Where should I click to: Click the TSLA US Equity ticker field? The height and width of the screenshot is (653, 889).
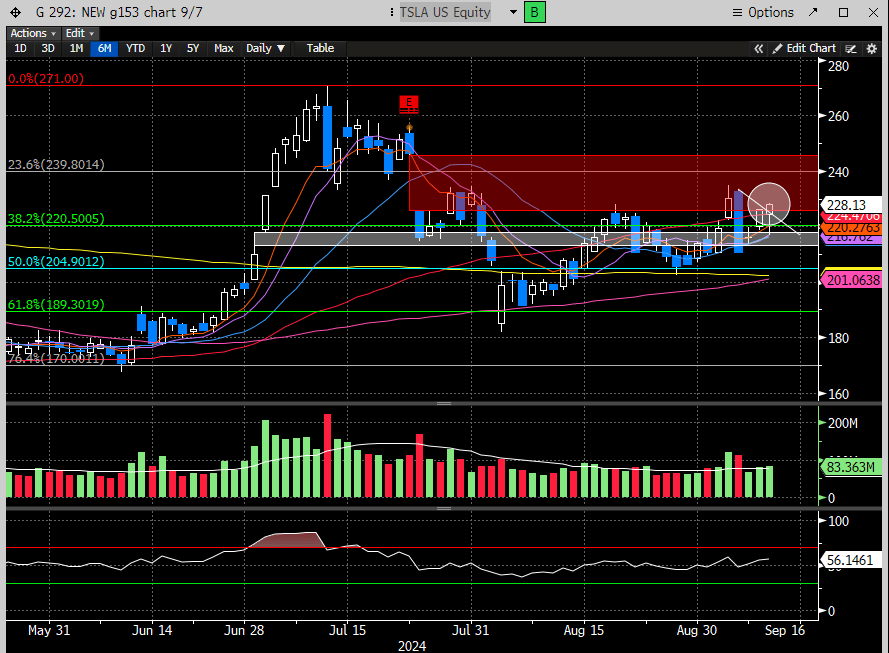point(445,12)
